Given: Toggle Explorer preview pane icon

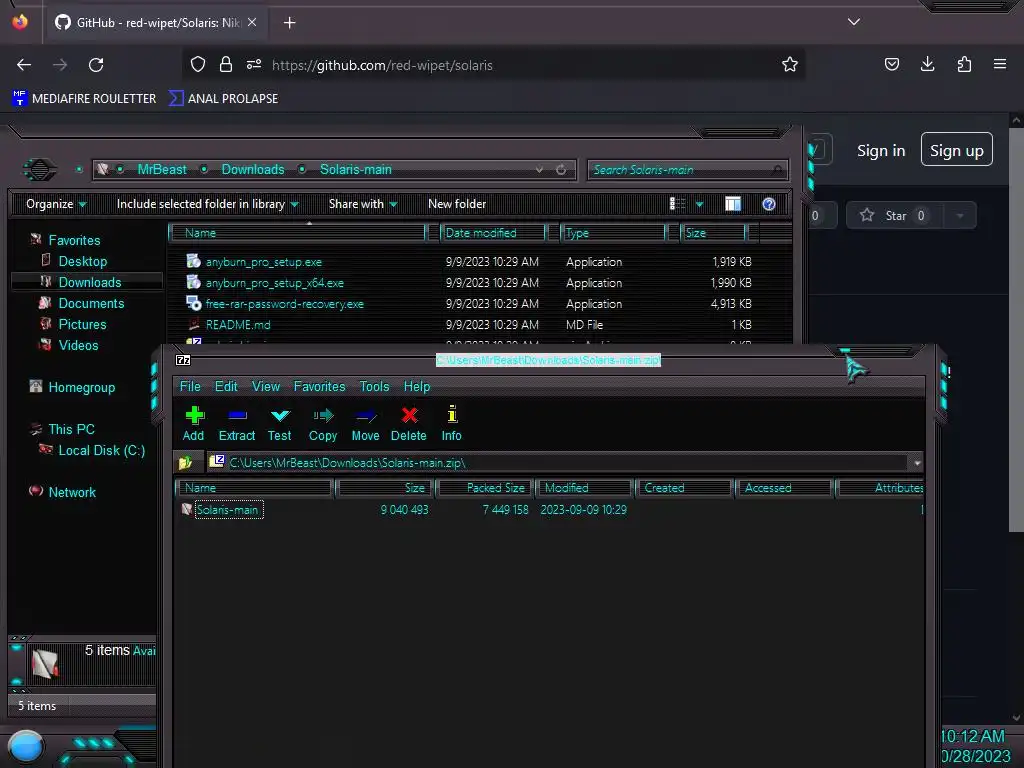Looking at the screenshot, I should pyautogui.click(x=733, y=204).
